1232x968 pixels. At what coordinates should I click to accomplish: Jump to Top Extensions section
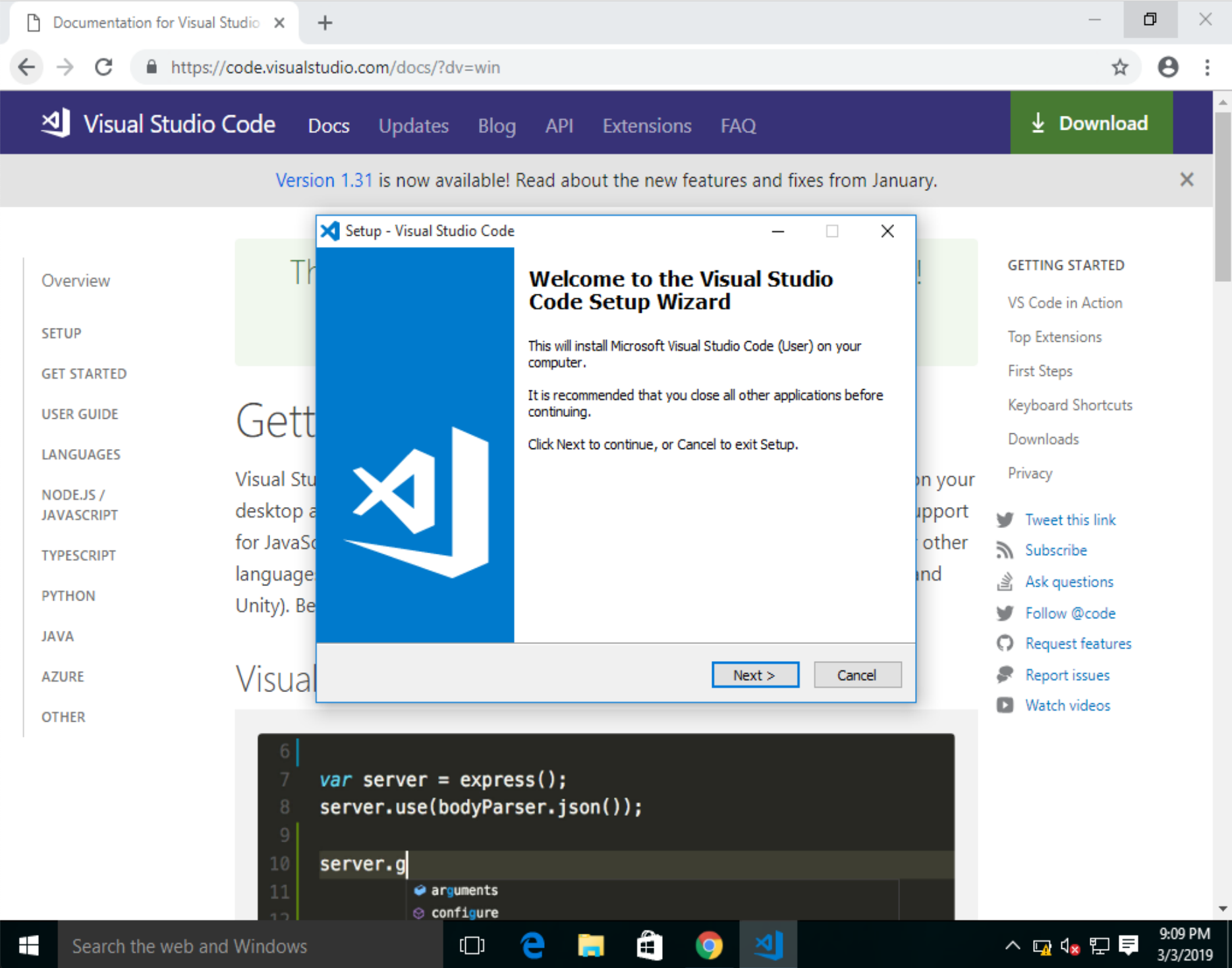click(1054, 337)
